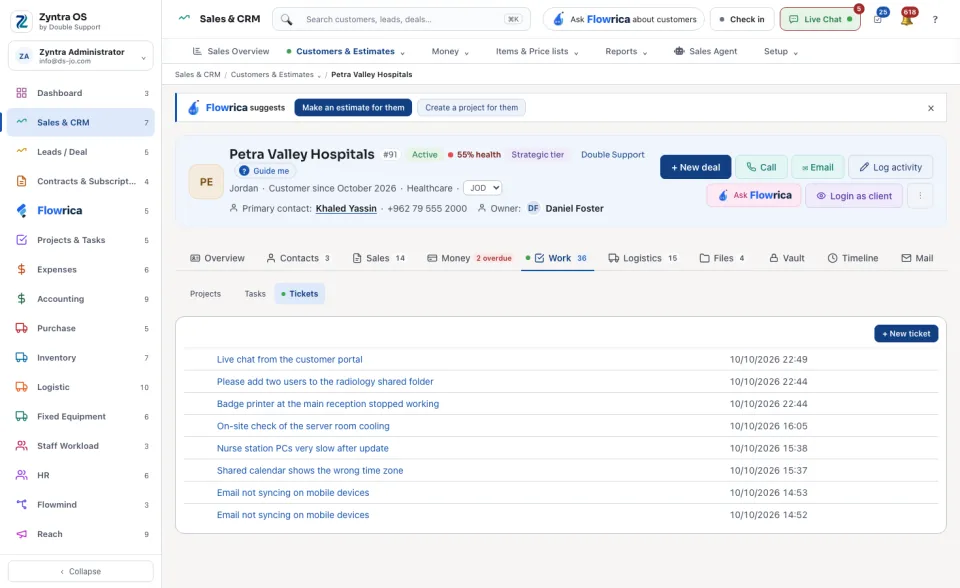Expand the Money dropdown in top nav
Viewport: 960px width, 588px height.
450,51
